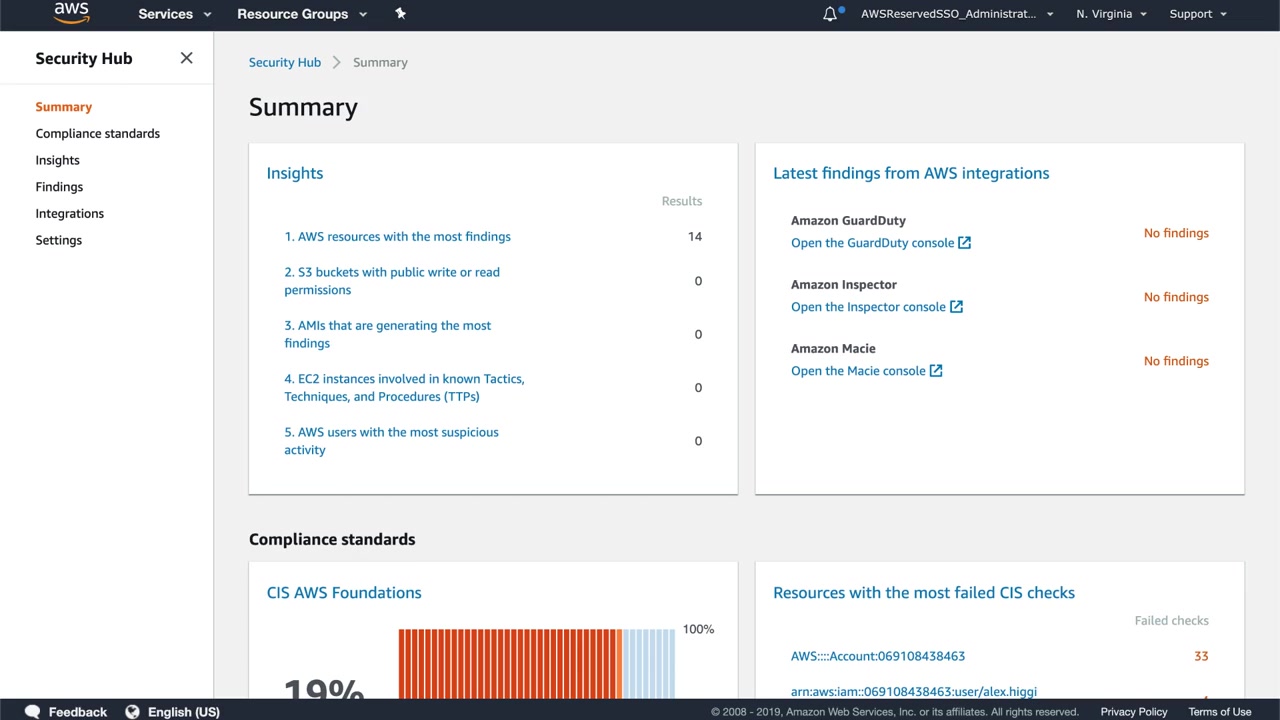Open the AWS Account 069108438463 resource
This screenshot has width=1280, height=720.
point(877,656)
